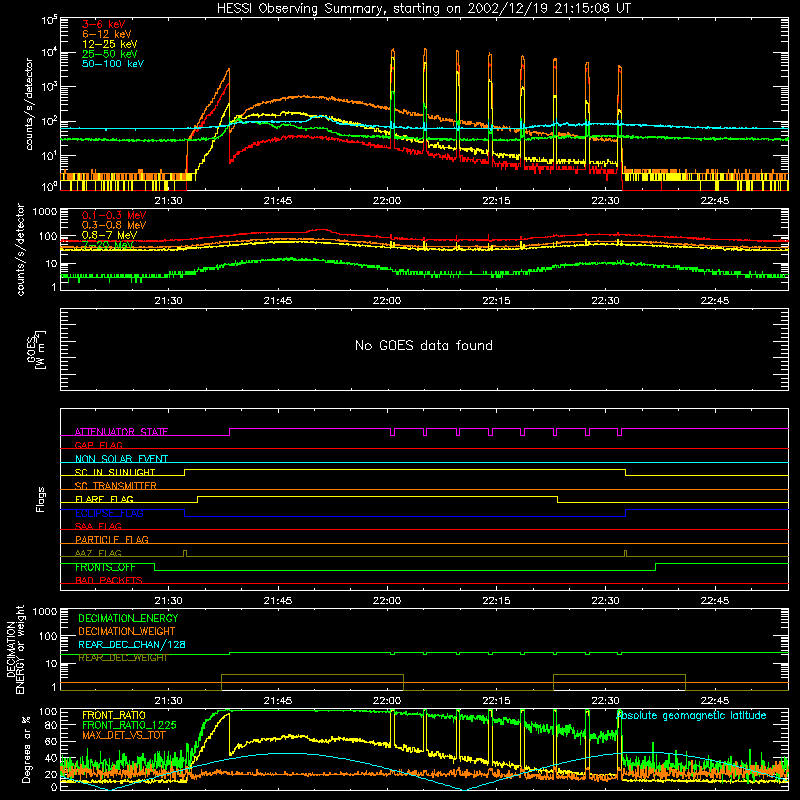Select the NON_SOLAR_EVENT flag label
Viewport: 800px width, 800px height.
coord(121,459)
